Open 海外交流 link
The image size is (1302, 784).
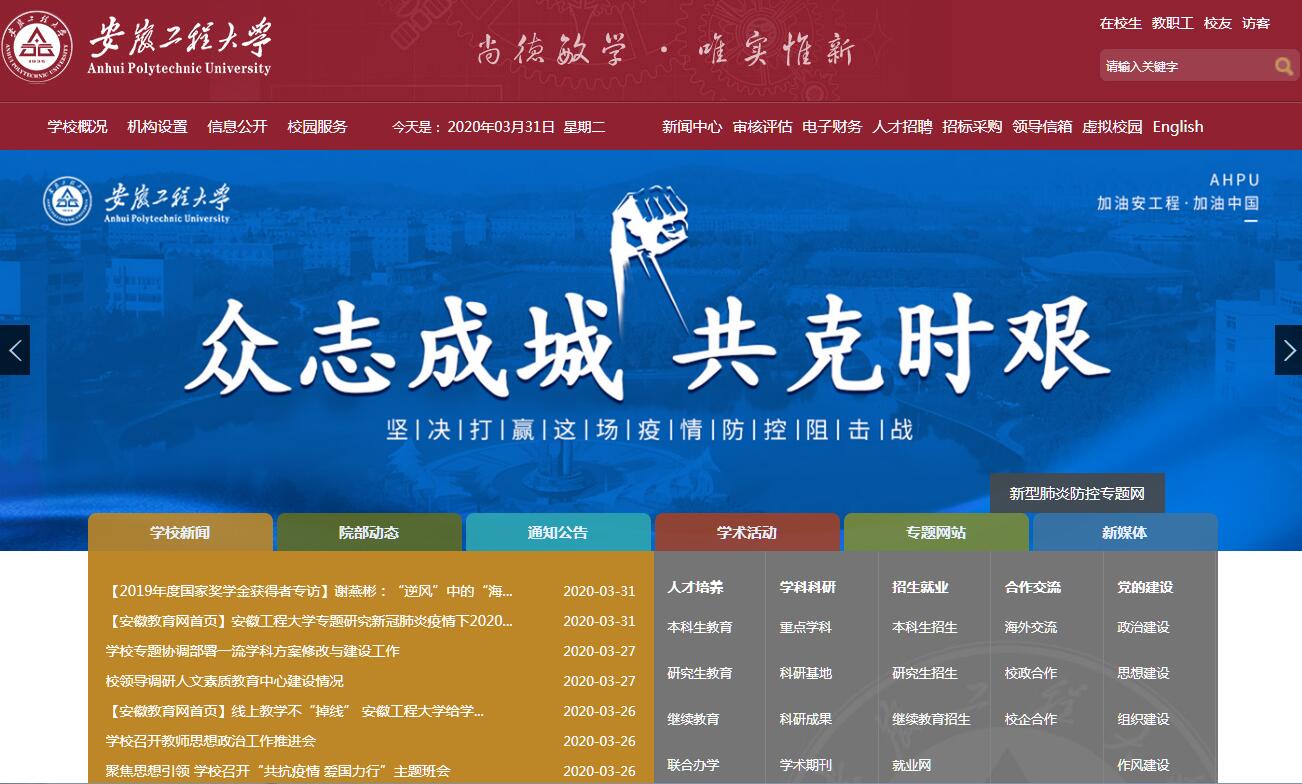1031,627
